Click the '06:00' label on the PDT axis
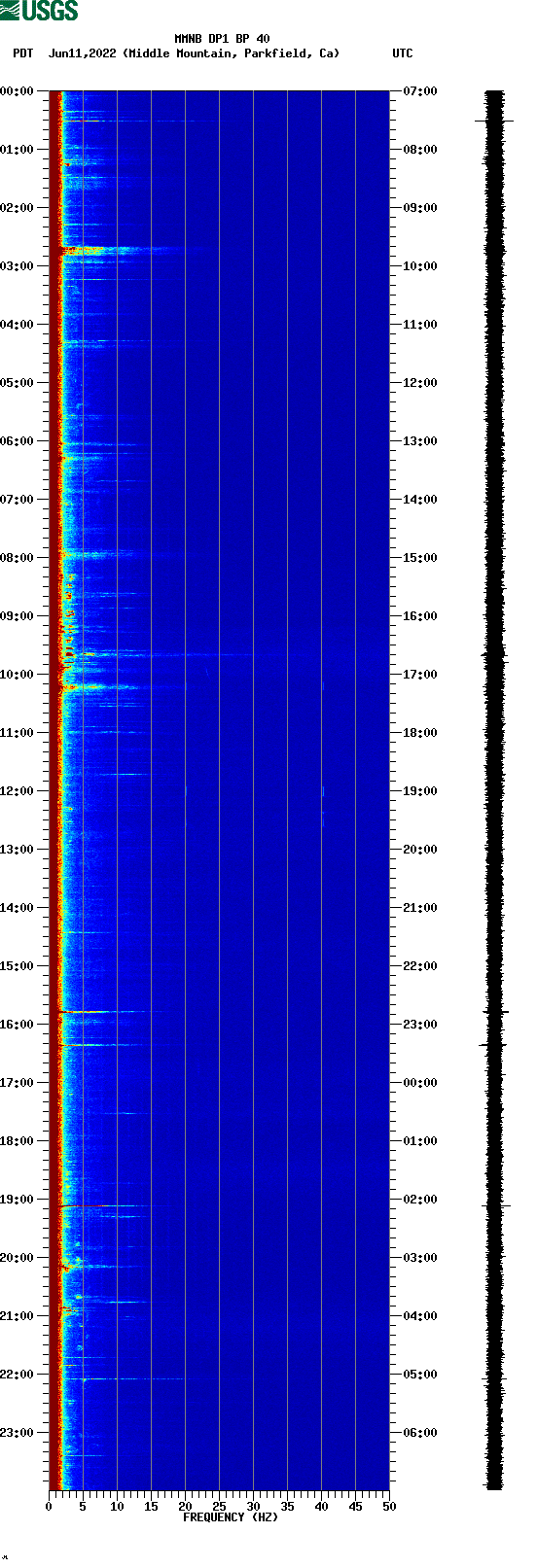This screenshot has width=537, height=1568. click(18, 441)
